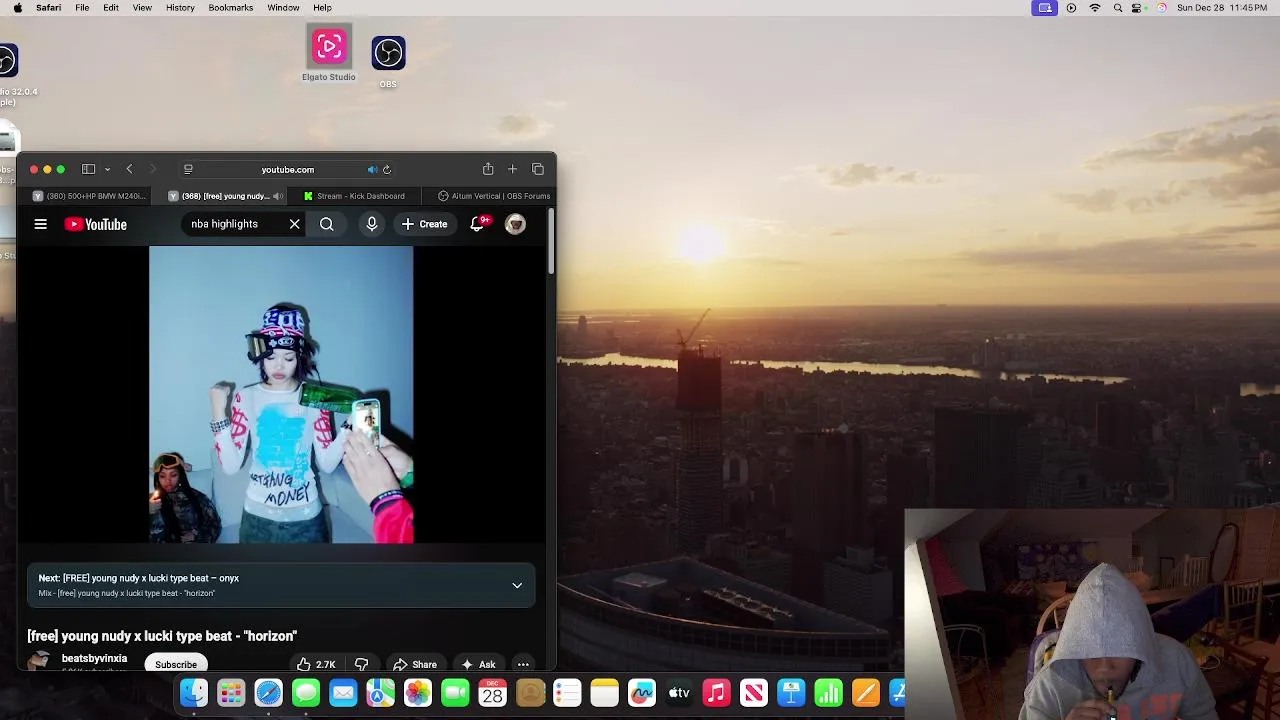Open Numbers from the Dock
The image size is (1280, 720).
(828, 692)
